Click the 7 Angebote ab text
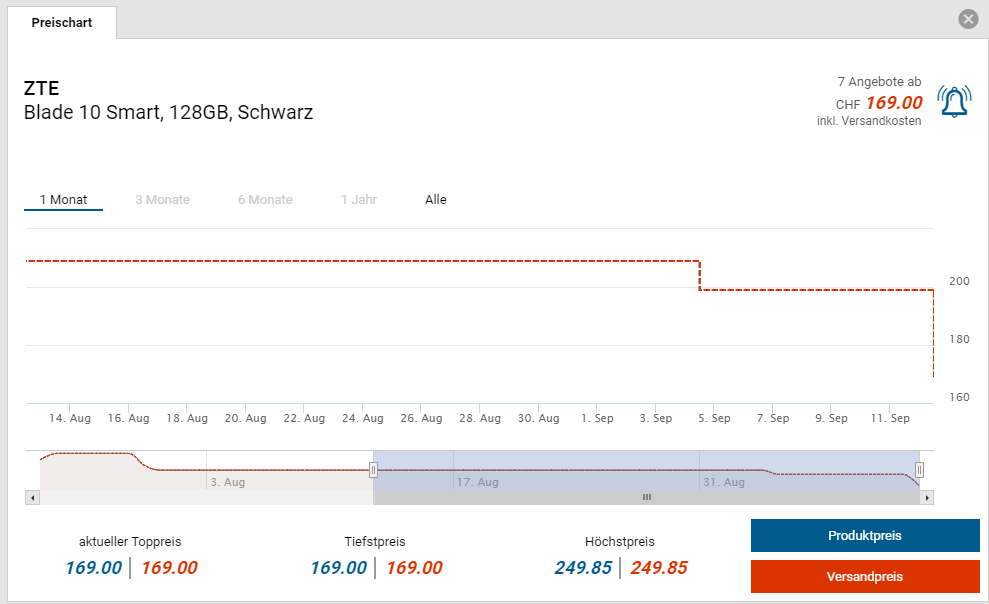The image size is (989, 604). 879,82
